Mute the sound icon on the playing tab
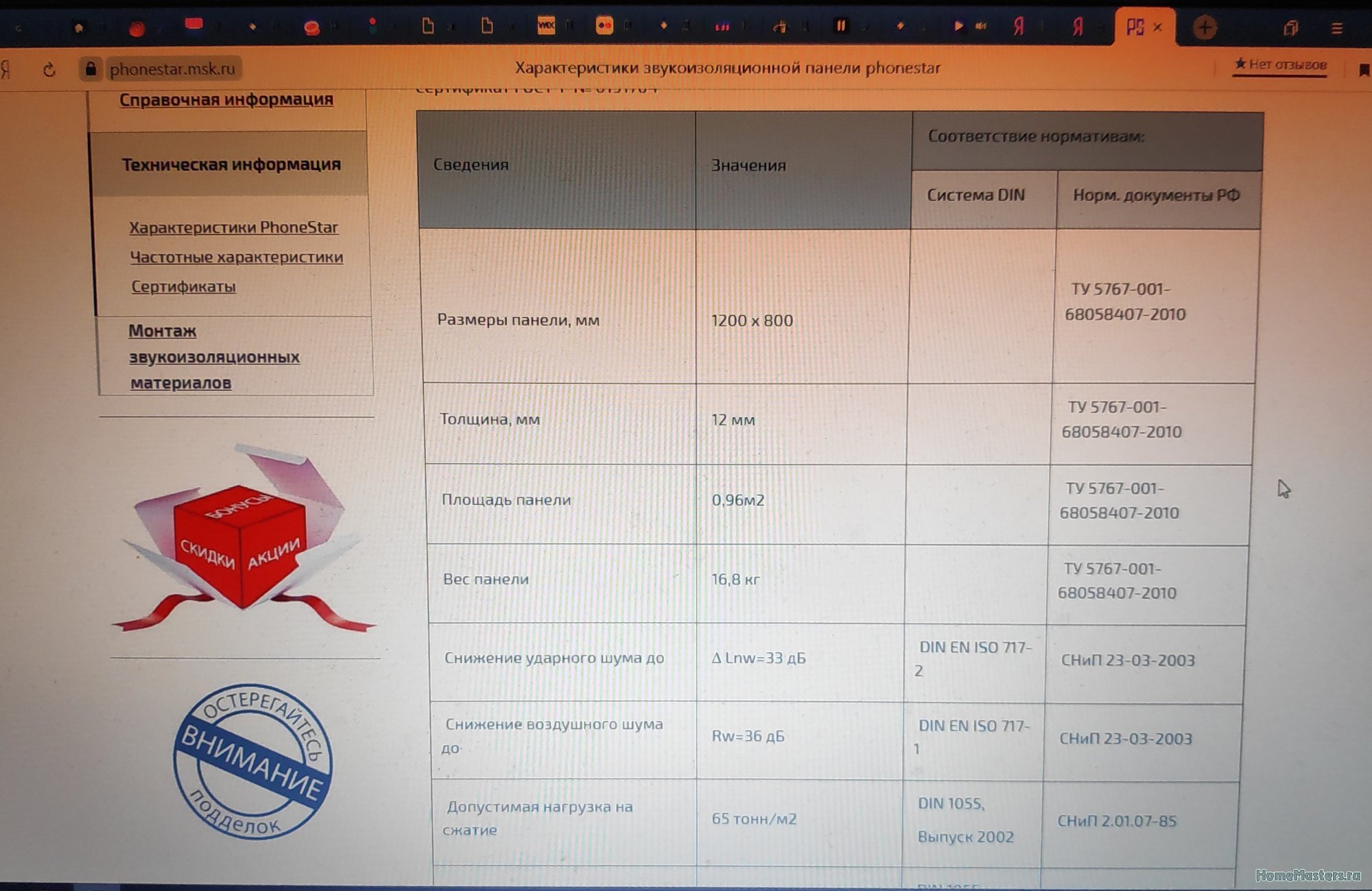1372x891 pixels. [982, 26]
